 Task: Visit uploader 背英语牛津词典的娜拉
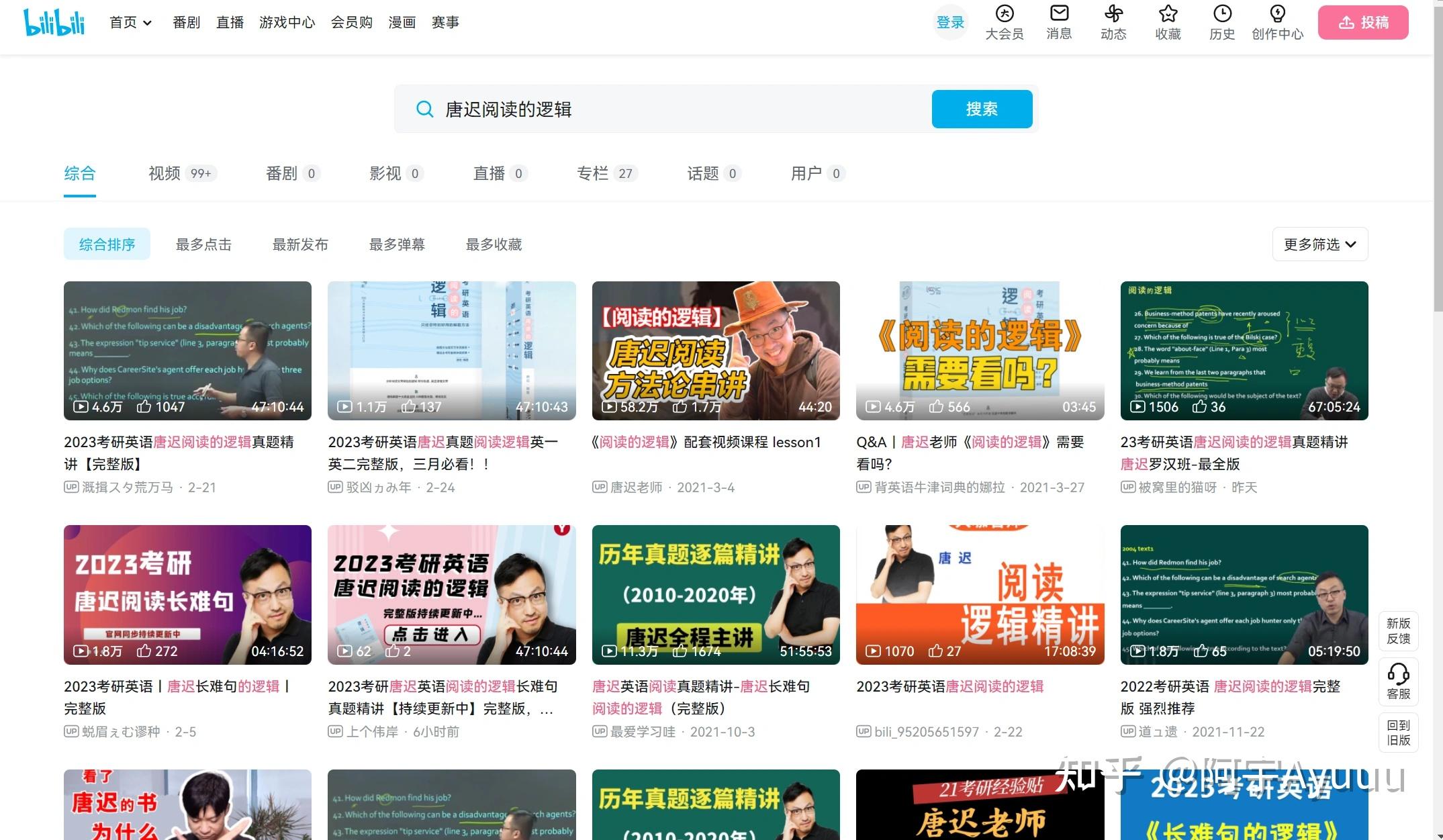[x=939, y=487]
